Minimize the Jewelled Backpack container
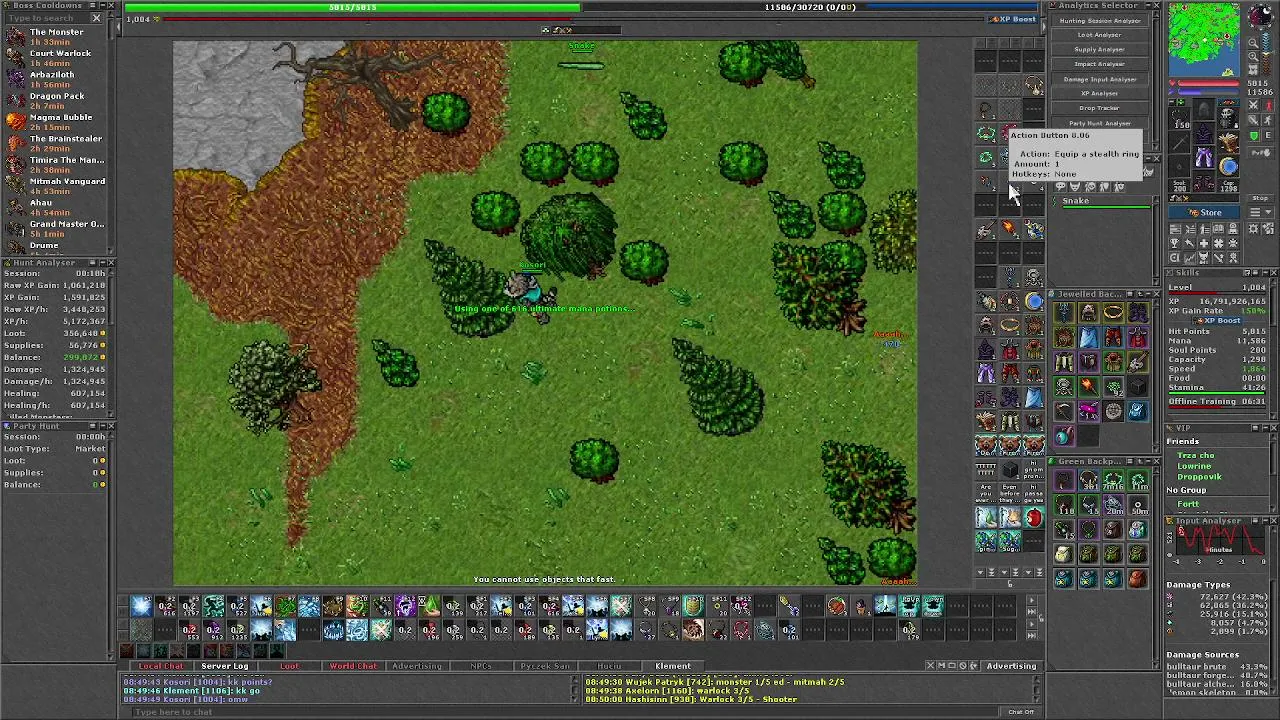 pos(1148,293)
